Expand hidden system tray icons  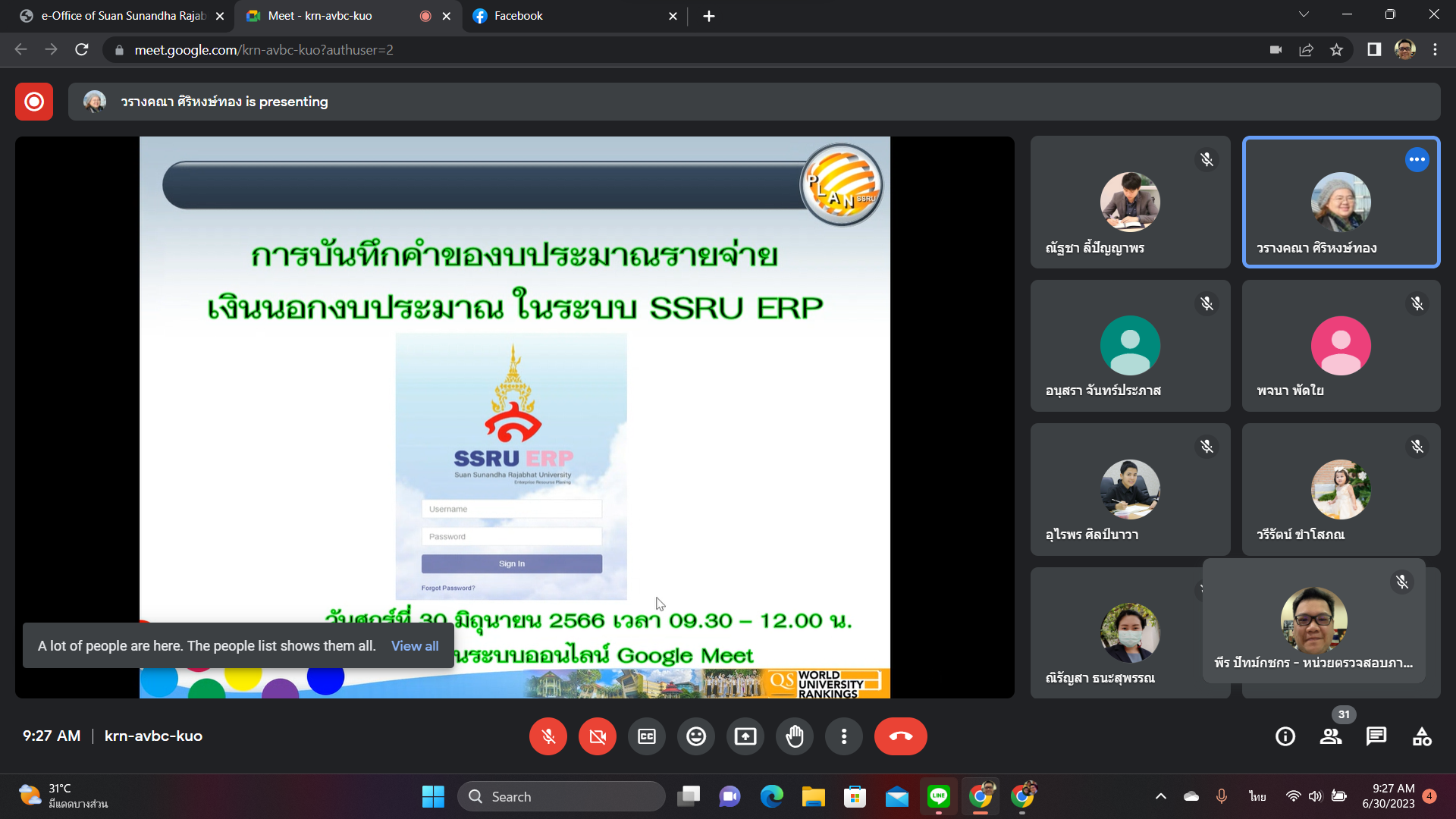pyautogui.click(x=1160, y=796)
